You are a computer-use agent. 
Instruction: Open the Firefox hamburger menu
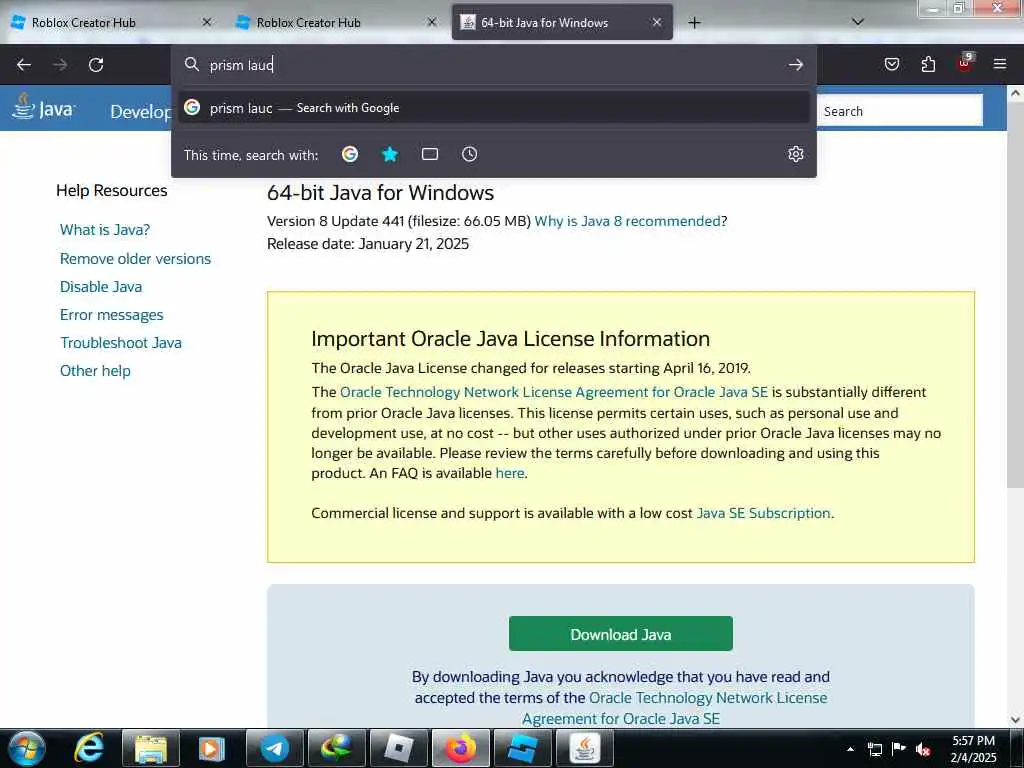pos(1000,64)
